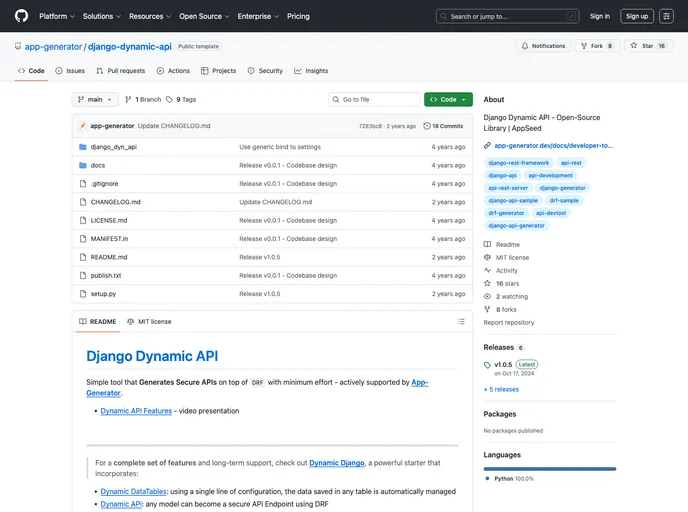
Task: Click the app-generator avatar in commit row
Action: 82,126
